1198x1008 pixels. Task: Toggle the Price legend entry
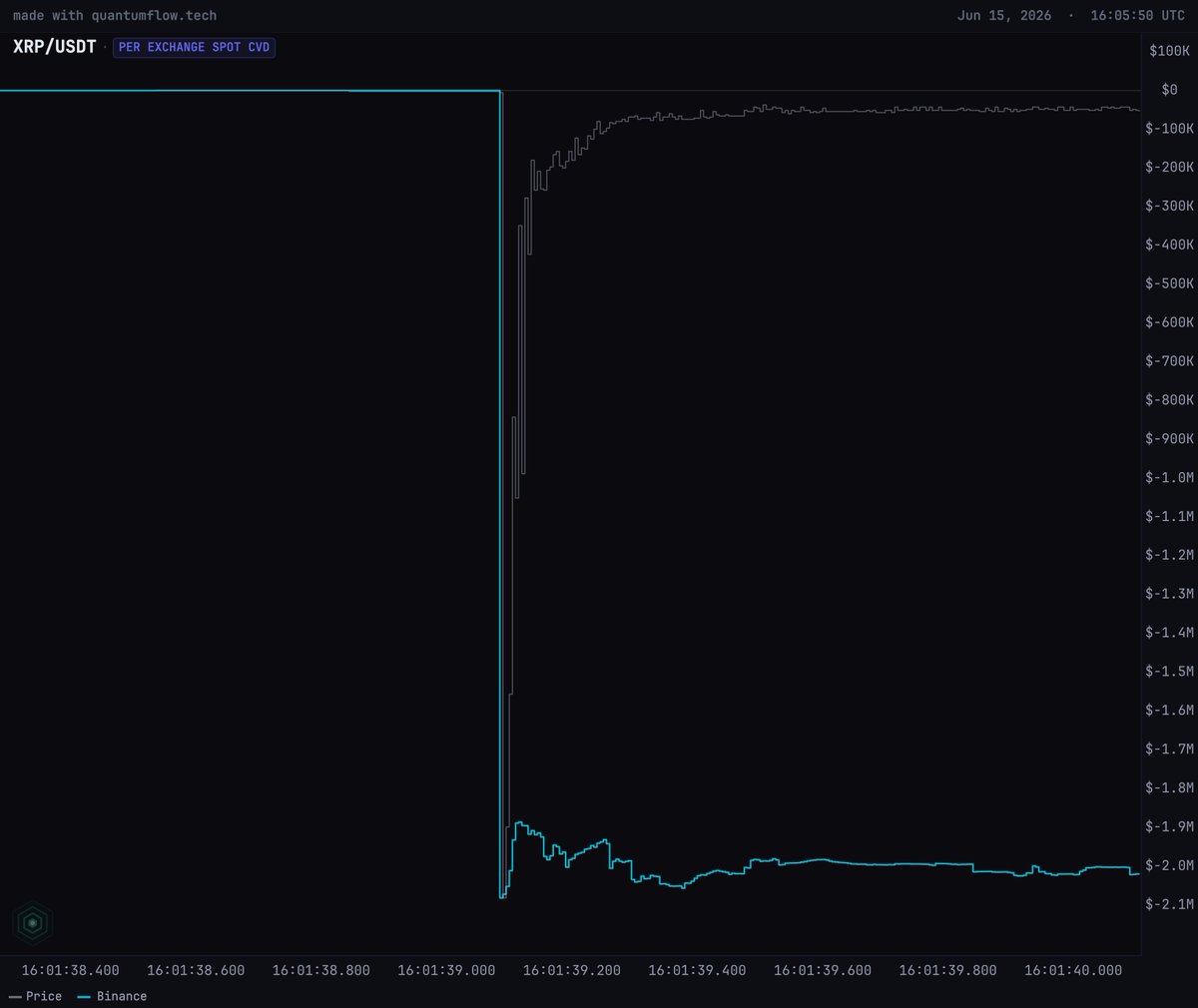(35, 996)
